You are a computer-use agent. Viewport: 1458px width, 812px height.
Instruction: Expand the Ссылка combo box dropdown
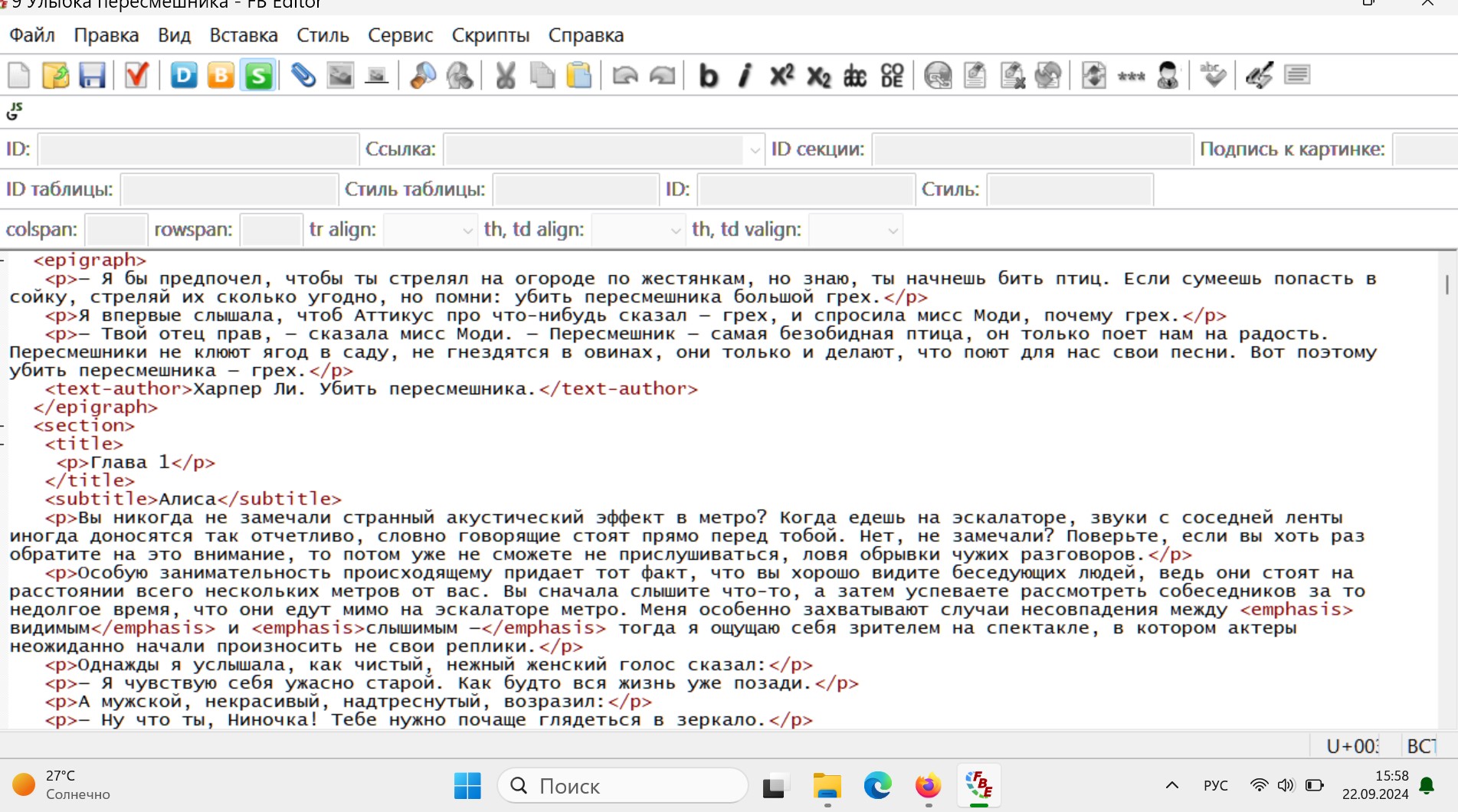[x=755, y=149]
